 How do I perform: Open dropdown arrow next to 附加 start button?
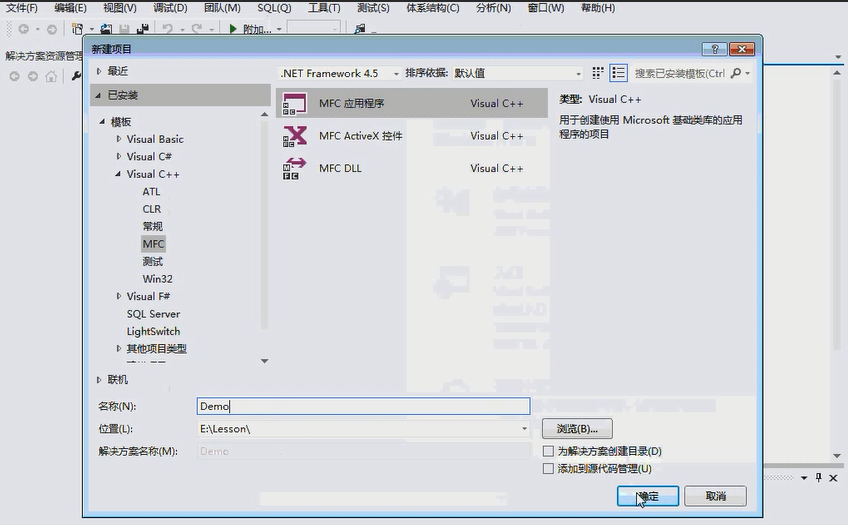click(x=279, y=29)
